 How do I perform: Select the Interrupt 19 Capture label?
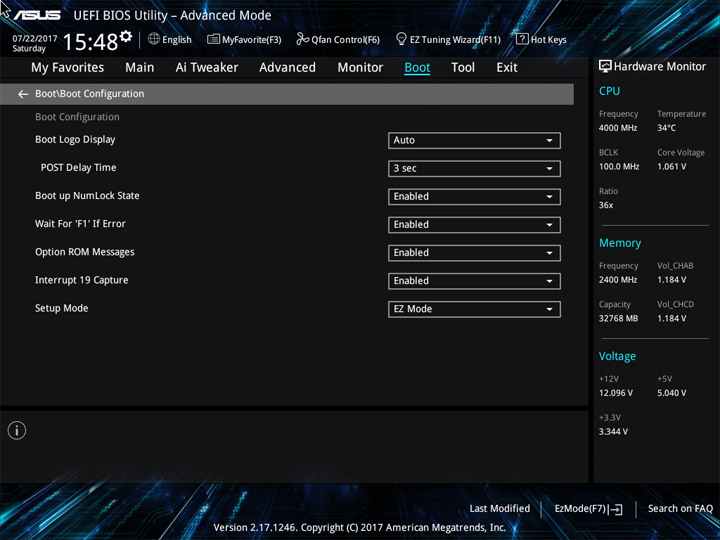(82, 280)
